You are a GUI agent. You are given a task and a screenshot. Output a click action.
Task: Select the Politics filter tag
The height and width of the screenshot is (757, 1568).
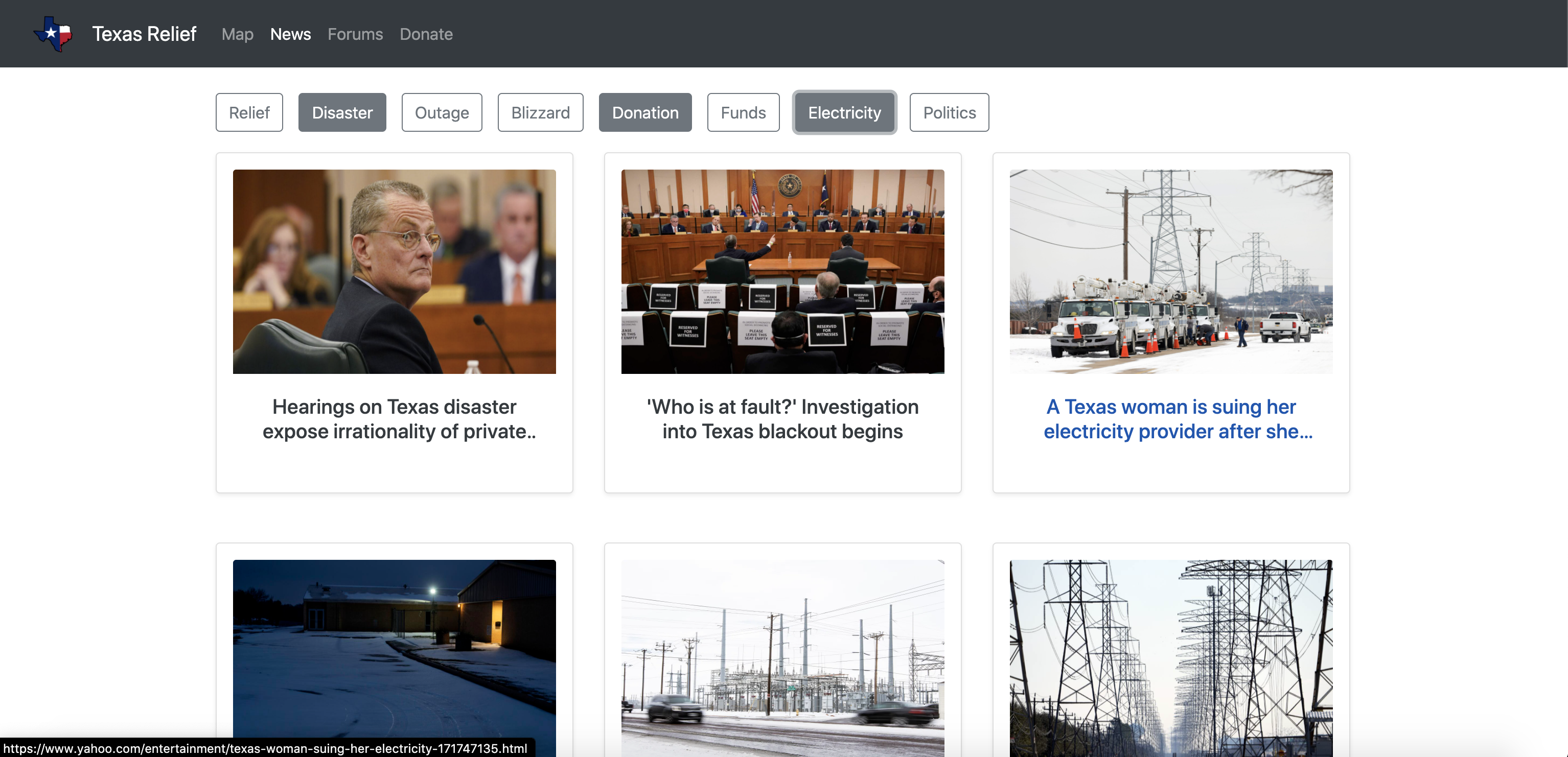pos(949,112)
